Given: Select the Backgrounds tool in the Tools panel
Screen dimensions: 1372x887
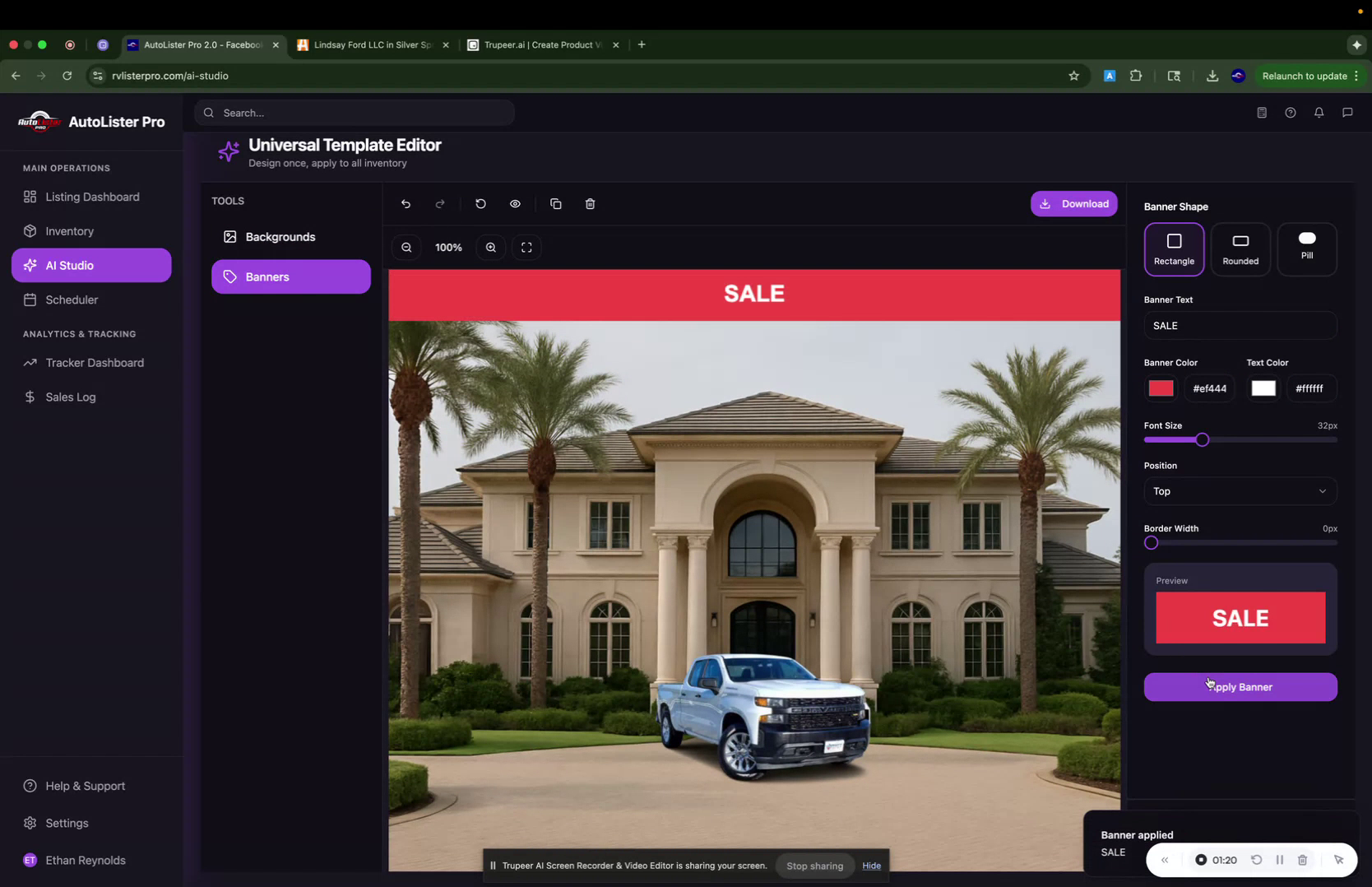Looking at the screenshot, I should coord(280,237).
